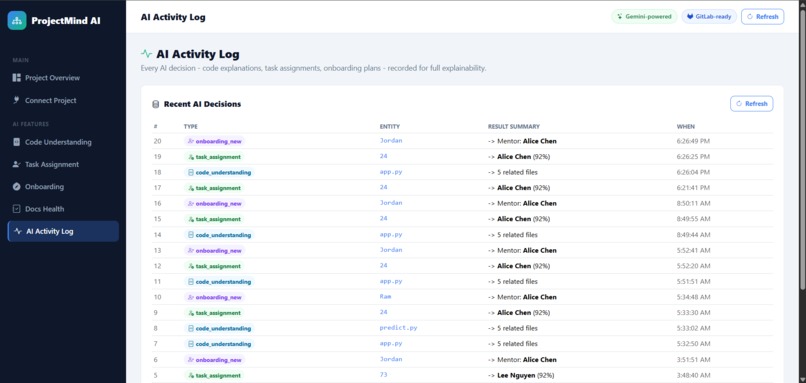Click the WHEN column header
Image resolution: width=806 pixels, height=383 pixels.
[x=686, y=126]
